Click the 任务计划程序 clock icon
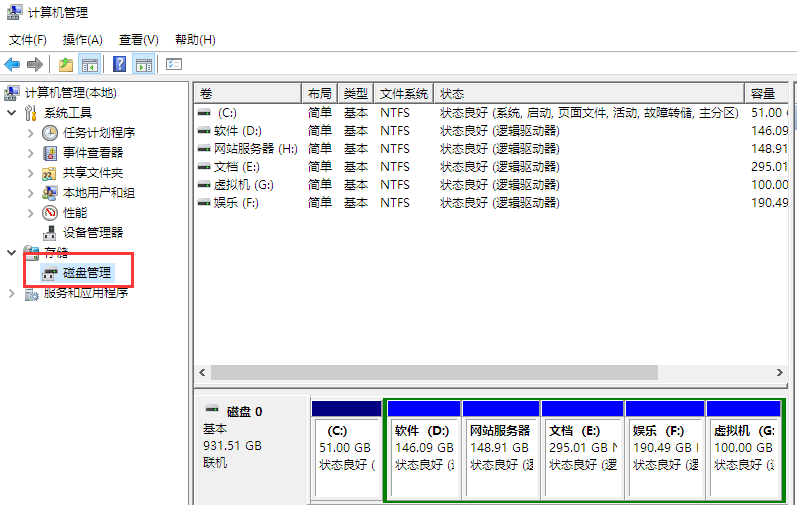The width and height of the screenshot is (797, 505). tap(50, 133)
